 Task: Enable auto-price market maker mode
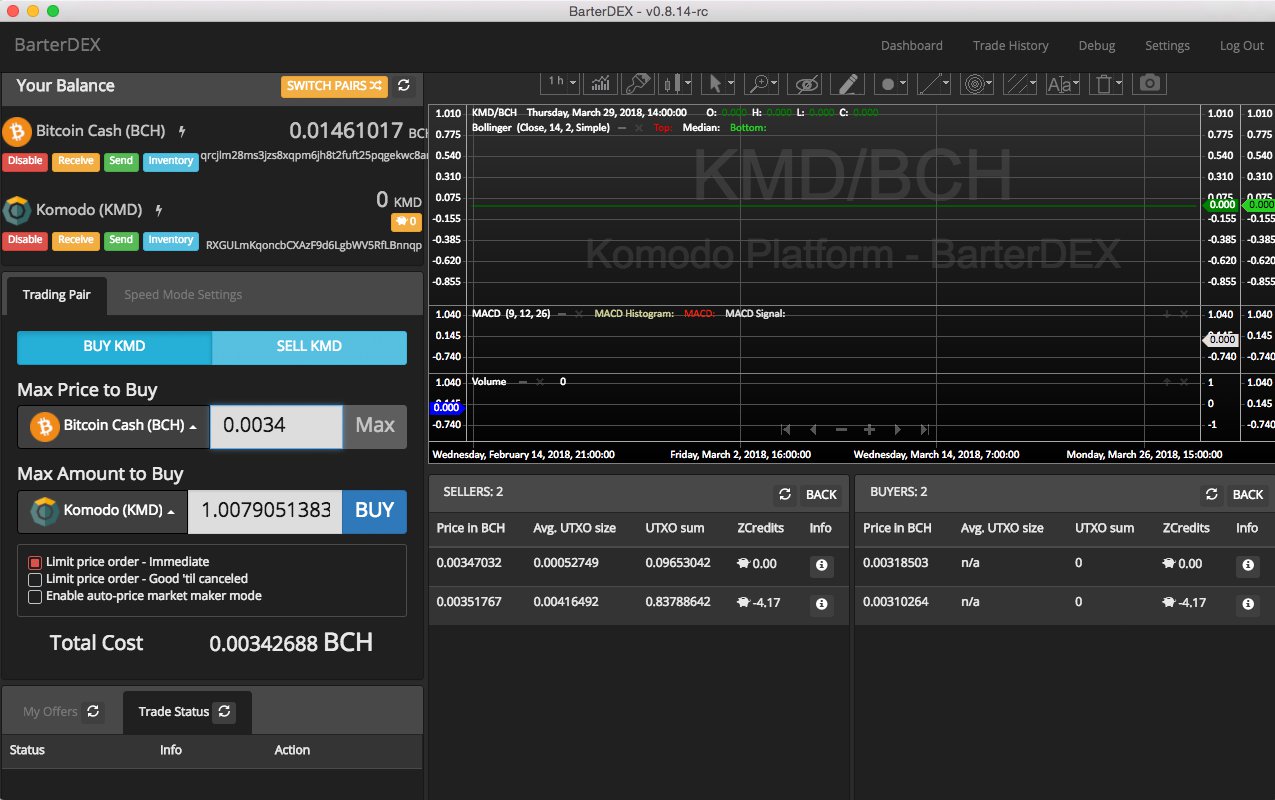click(35, 596)
